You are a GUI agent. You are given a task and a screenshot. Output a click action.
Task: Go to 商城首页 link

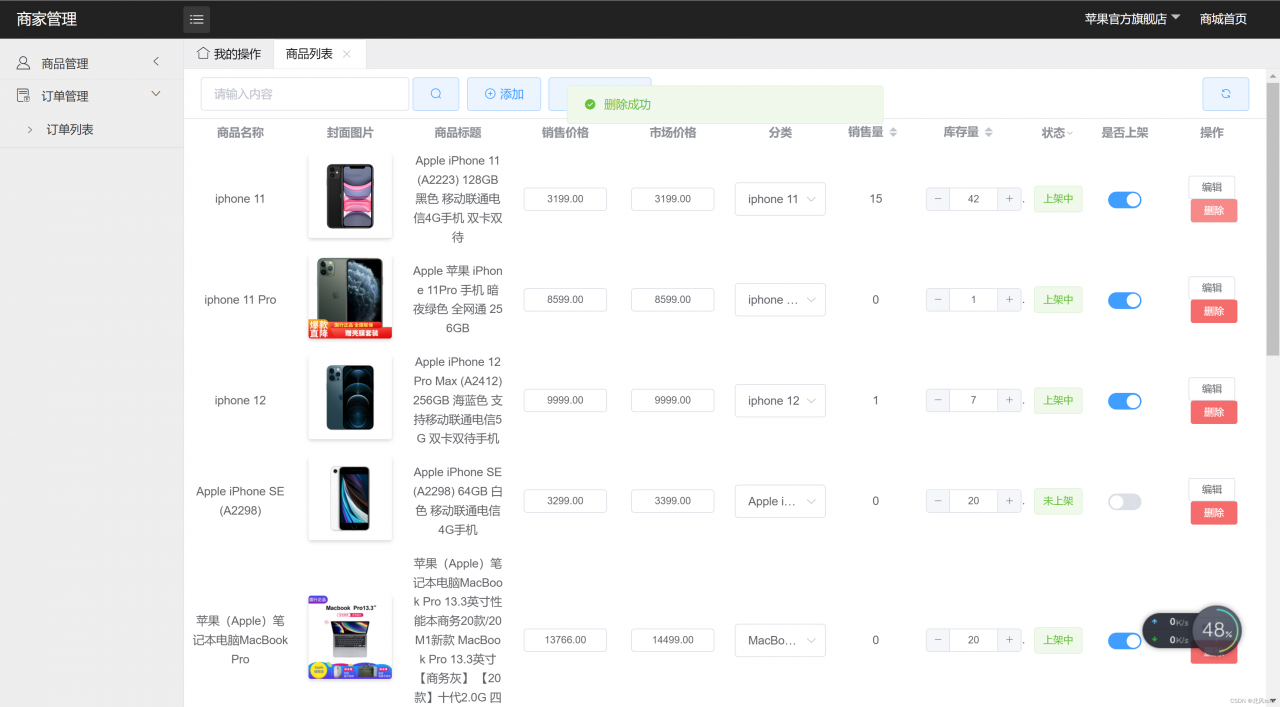coord(1223,19)
